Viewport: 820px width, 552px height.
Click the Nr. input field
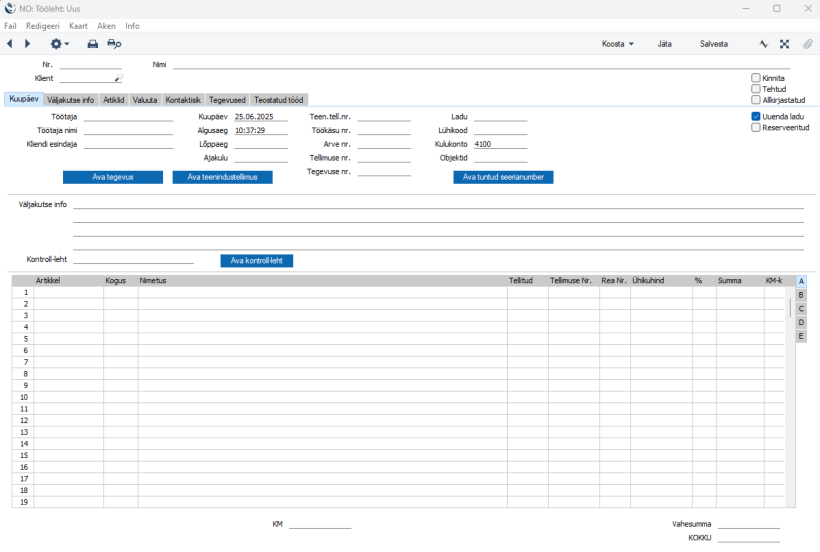tap(90, 64)
